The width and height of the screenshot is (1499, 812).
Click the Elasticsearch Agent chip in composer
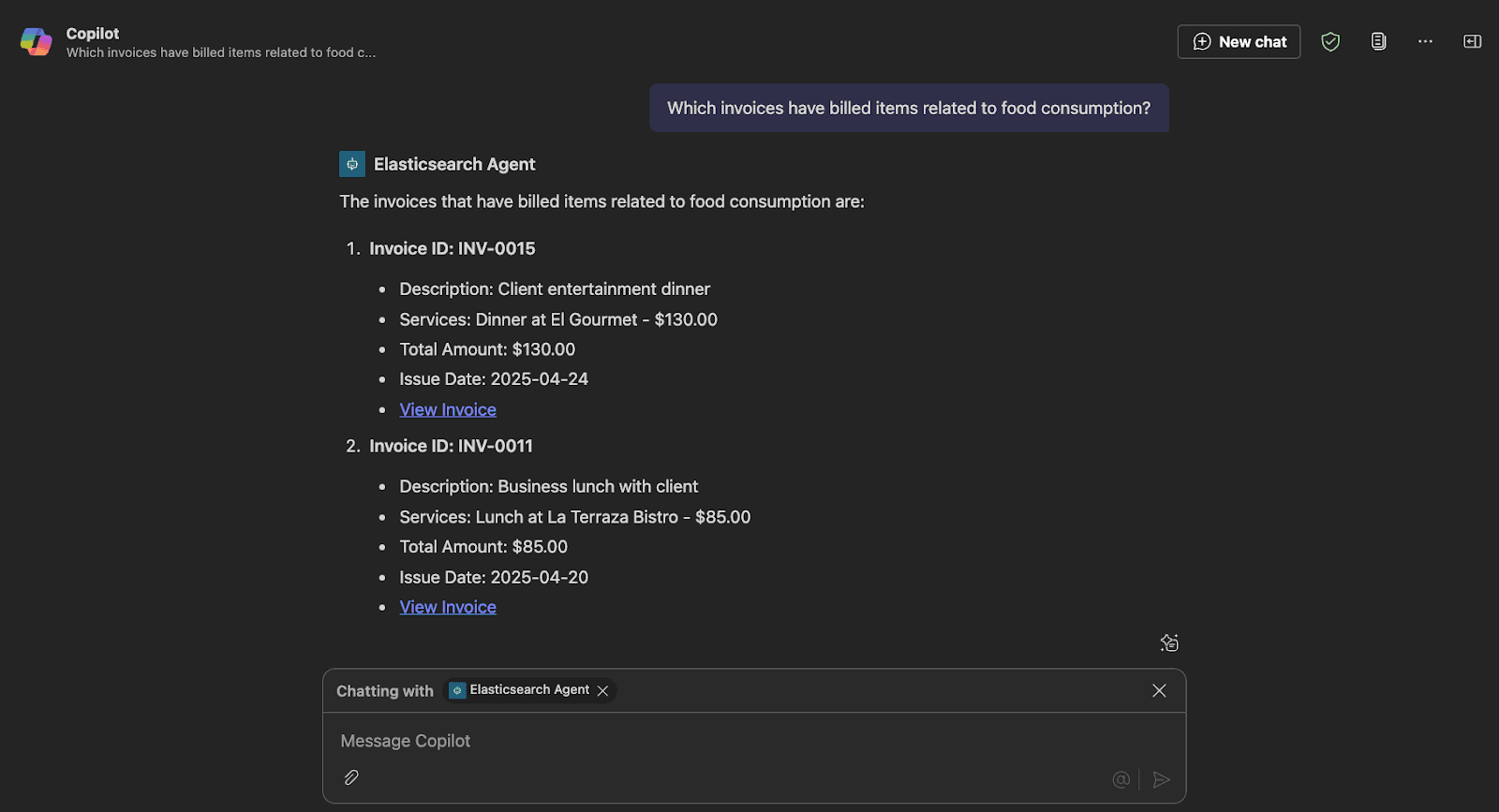pos(521,690)
